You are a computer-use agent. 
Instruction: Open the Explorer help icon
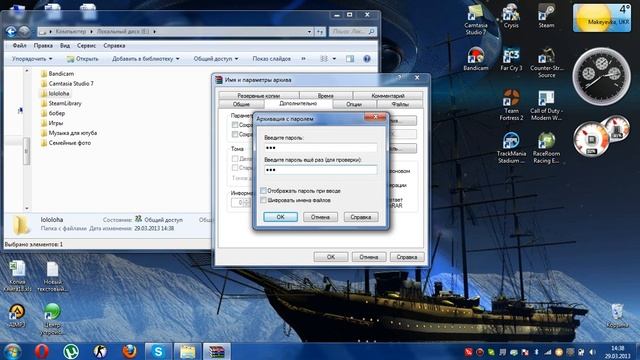[x=367, y=59]
